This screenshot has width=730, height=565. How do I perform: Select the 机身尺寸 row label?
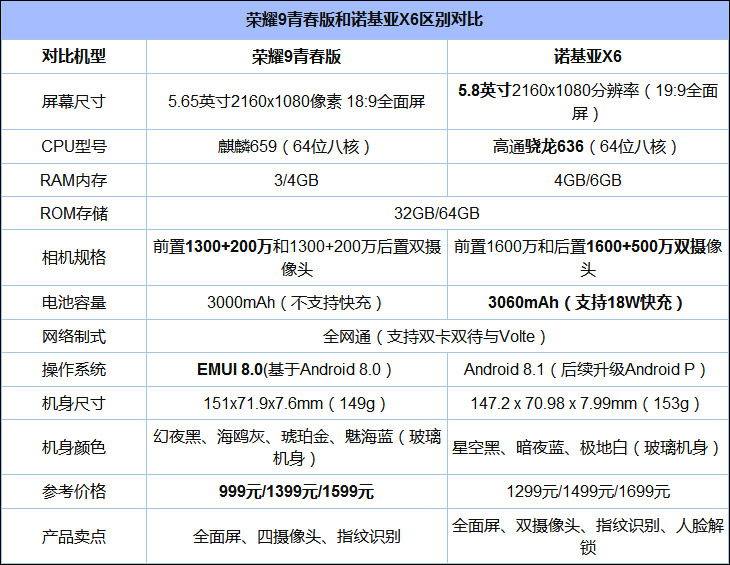point(74,403)
